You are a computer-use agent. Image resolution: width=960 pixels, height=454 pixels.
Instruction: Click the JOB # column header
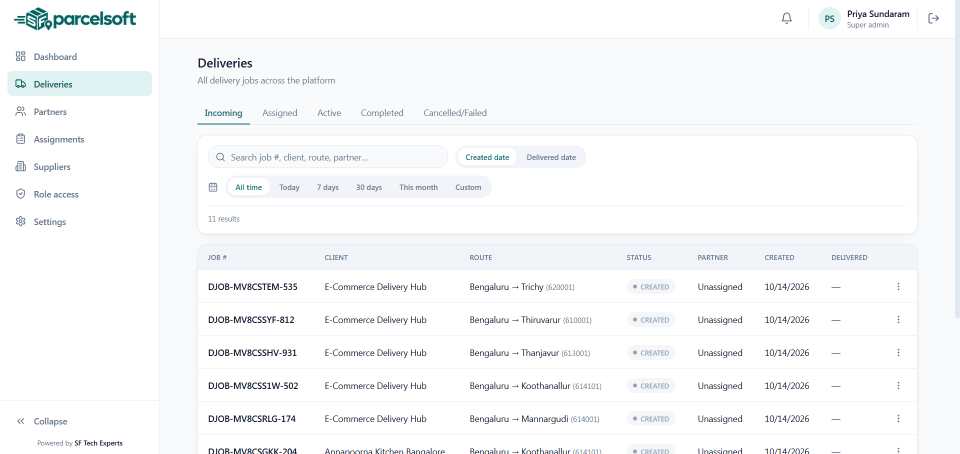(x=217, y=258)
